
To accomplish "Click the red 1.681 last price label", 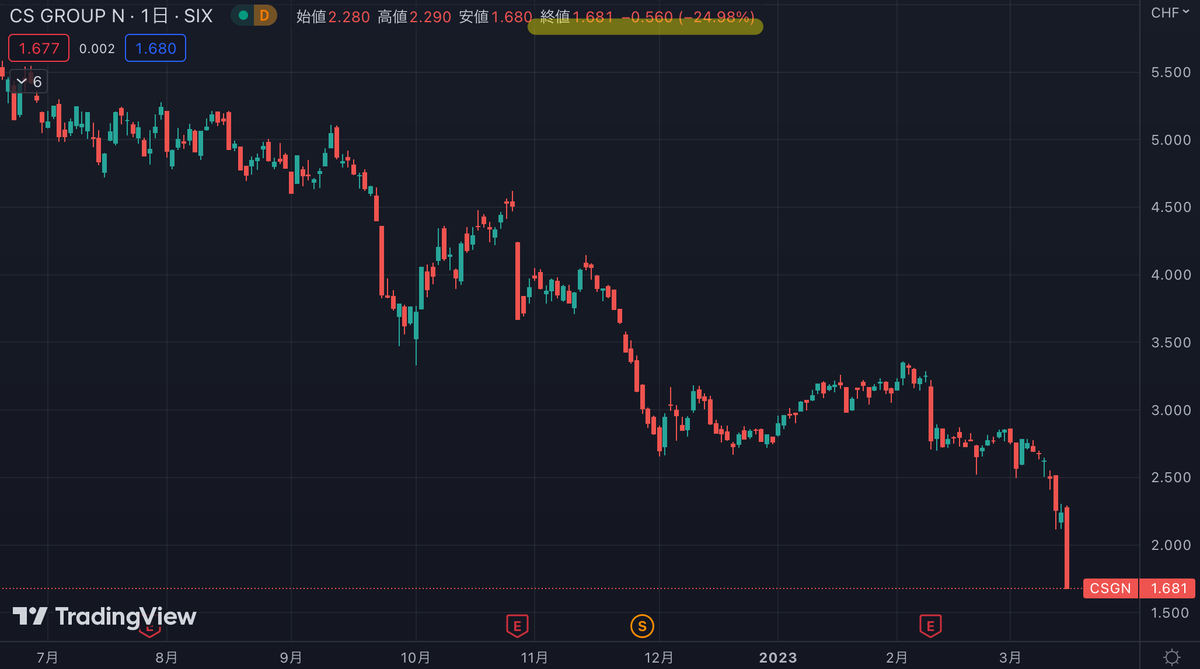I will (x=1167, y=588).
